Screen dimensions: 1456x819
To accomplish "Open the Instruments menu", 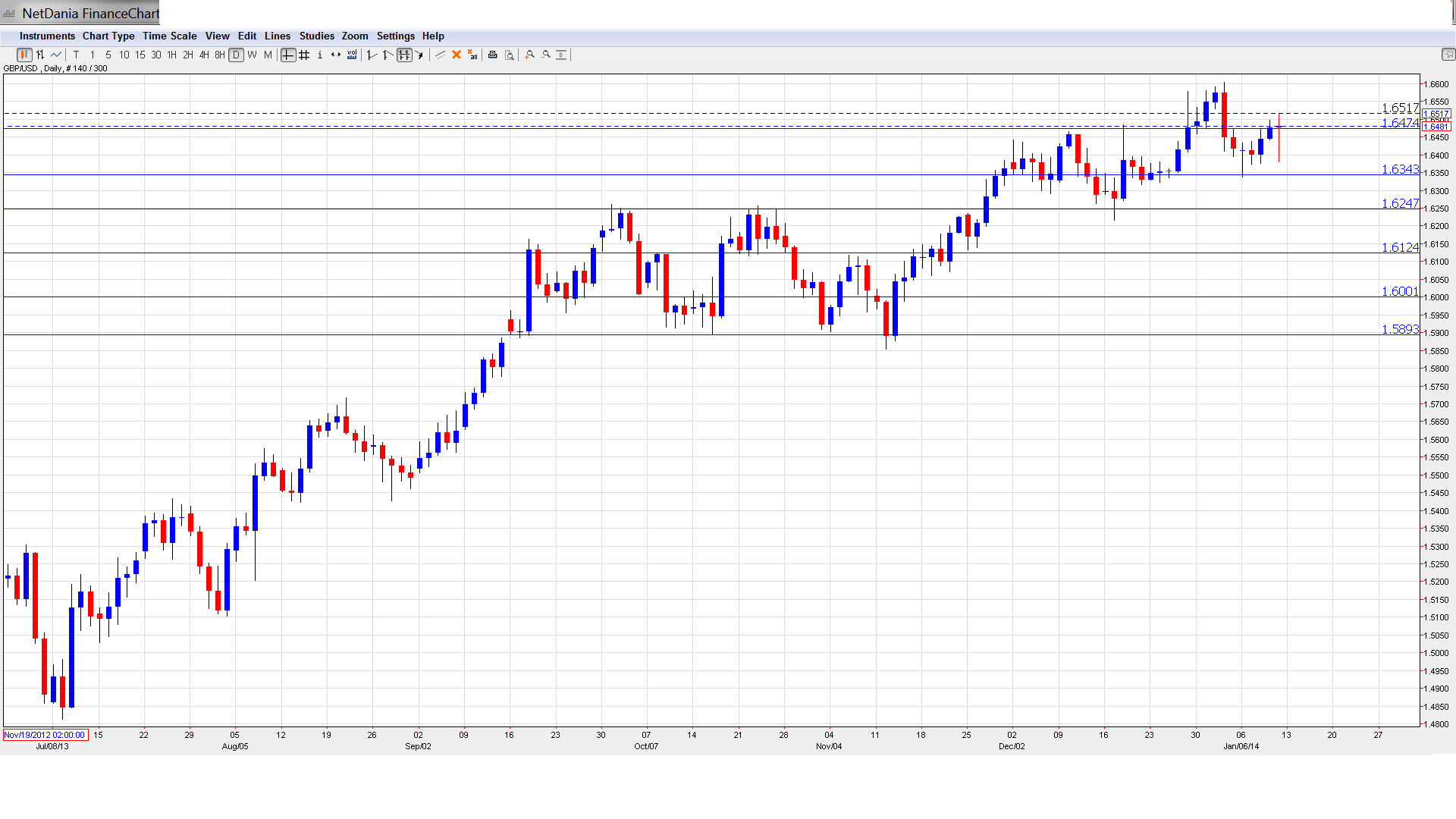I will pos(47,36).
